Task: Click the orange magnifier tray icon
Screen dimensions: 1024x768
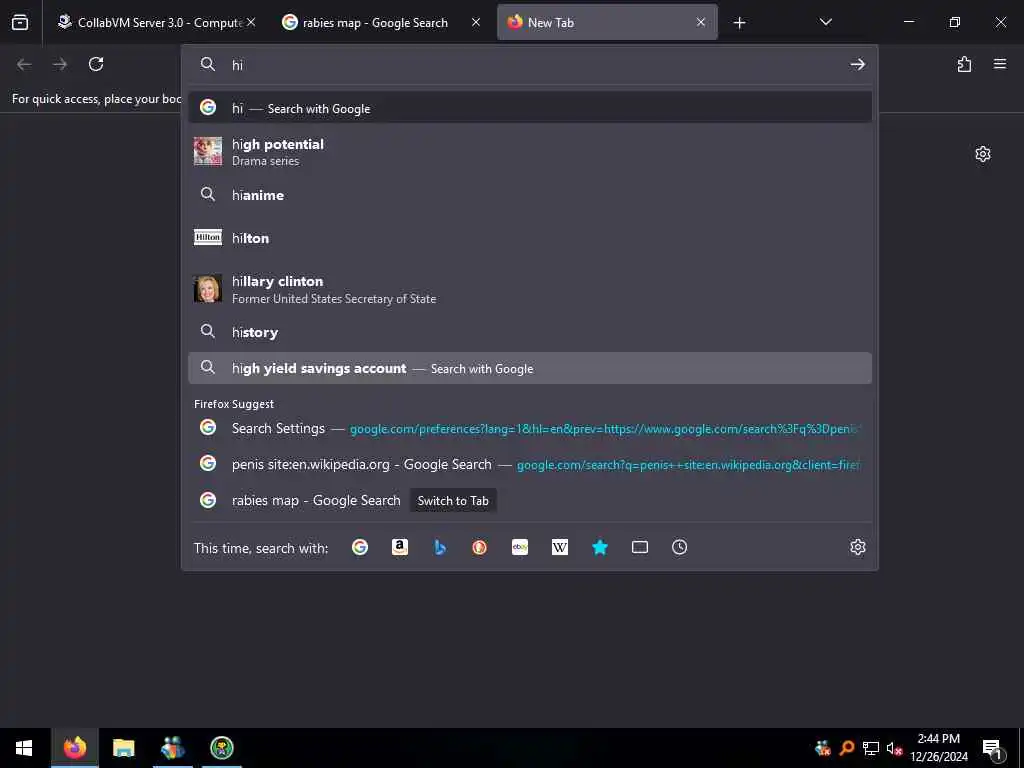Action: click(x=847, y=748)
